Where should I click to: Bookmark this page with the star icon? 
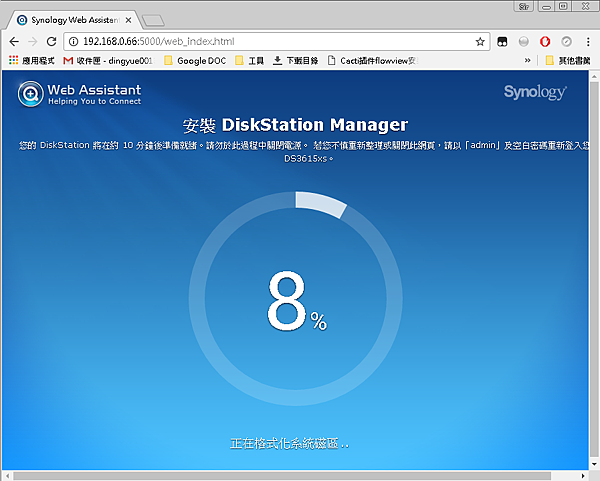coord(480,41)
